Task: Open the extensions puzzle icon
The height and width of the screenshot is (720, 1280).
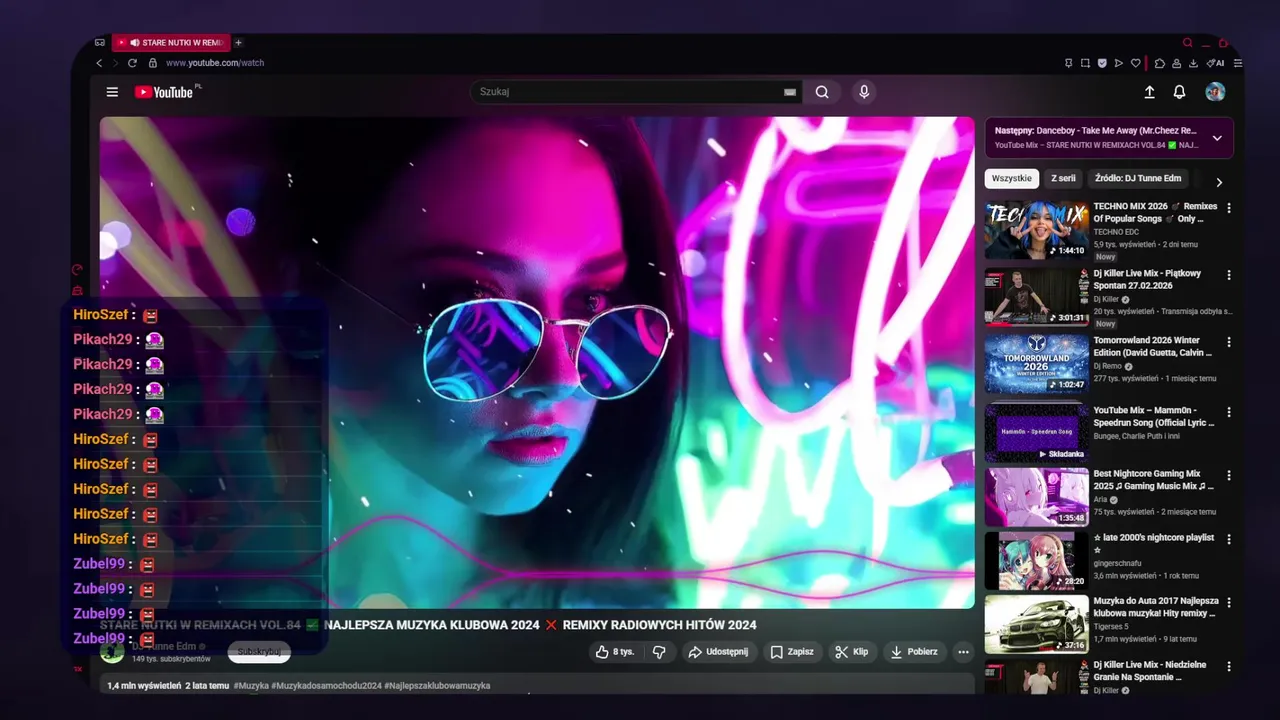Action: (x=1160, y=63)
